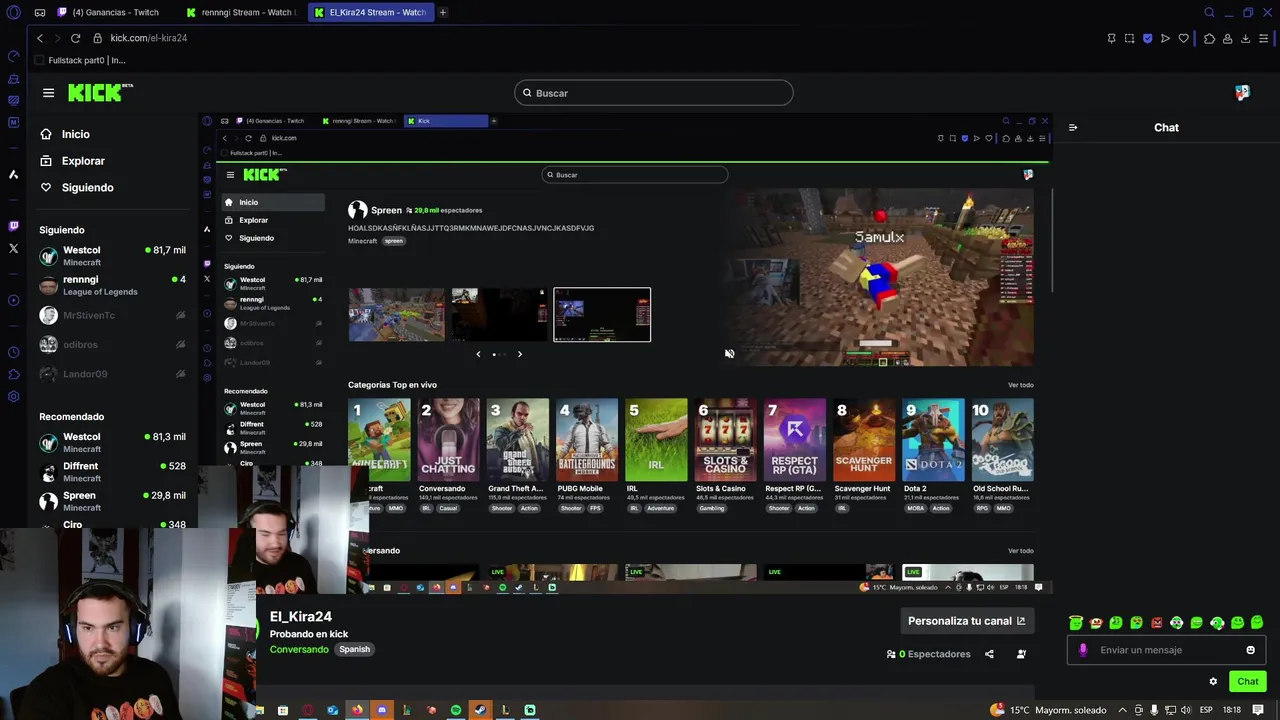
Task: Open a new browser tab
Action: [x=443, y=12]
